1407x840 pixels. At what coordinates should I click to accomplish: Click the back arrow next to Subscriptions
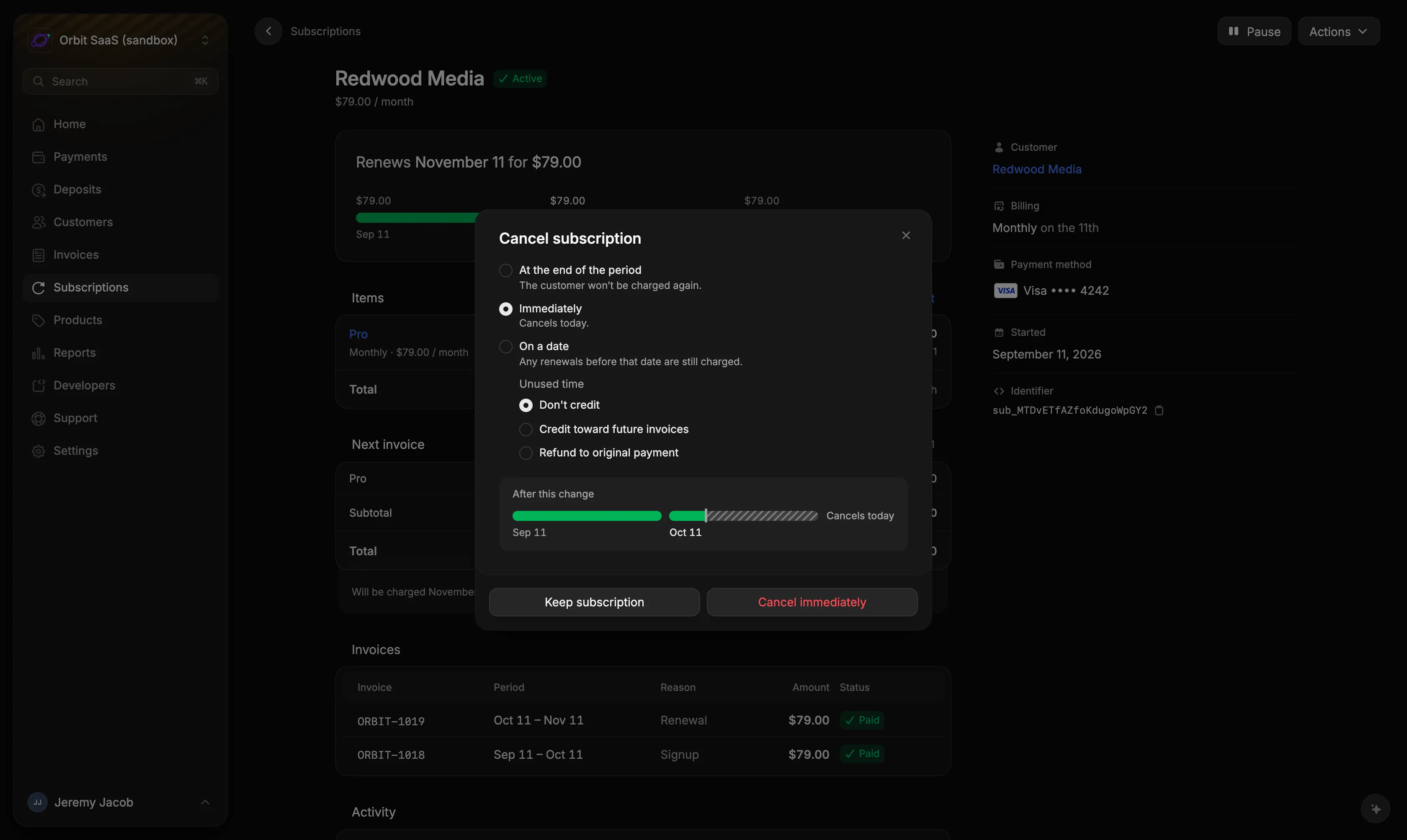point(268,31)
